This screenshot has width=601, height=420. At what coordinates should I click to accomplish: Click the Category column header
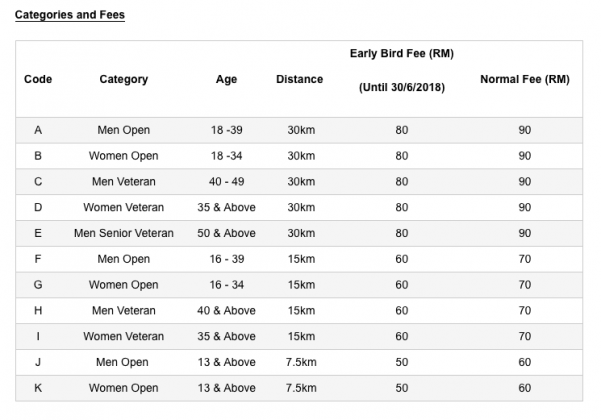[x=124, y=80]
